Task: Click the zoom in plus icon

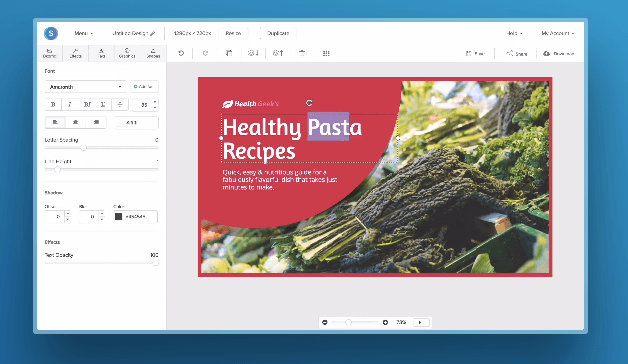Action: (385, 322)
